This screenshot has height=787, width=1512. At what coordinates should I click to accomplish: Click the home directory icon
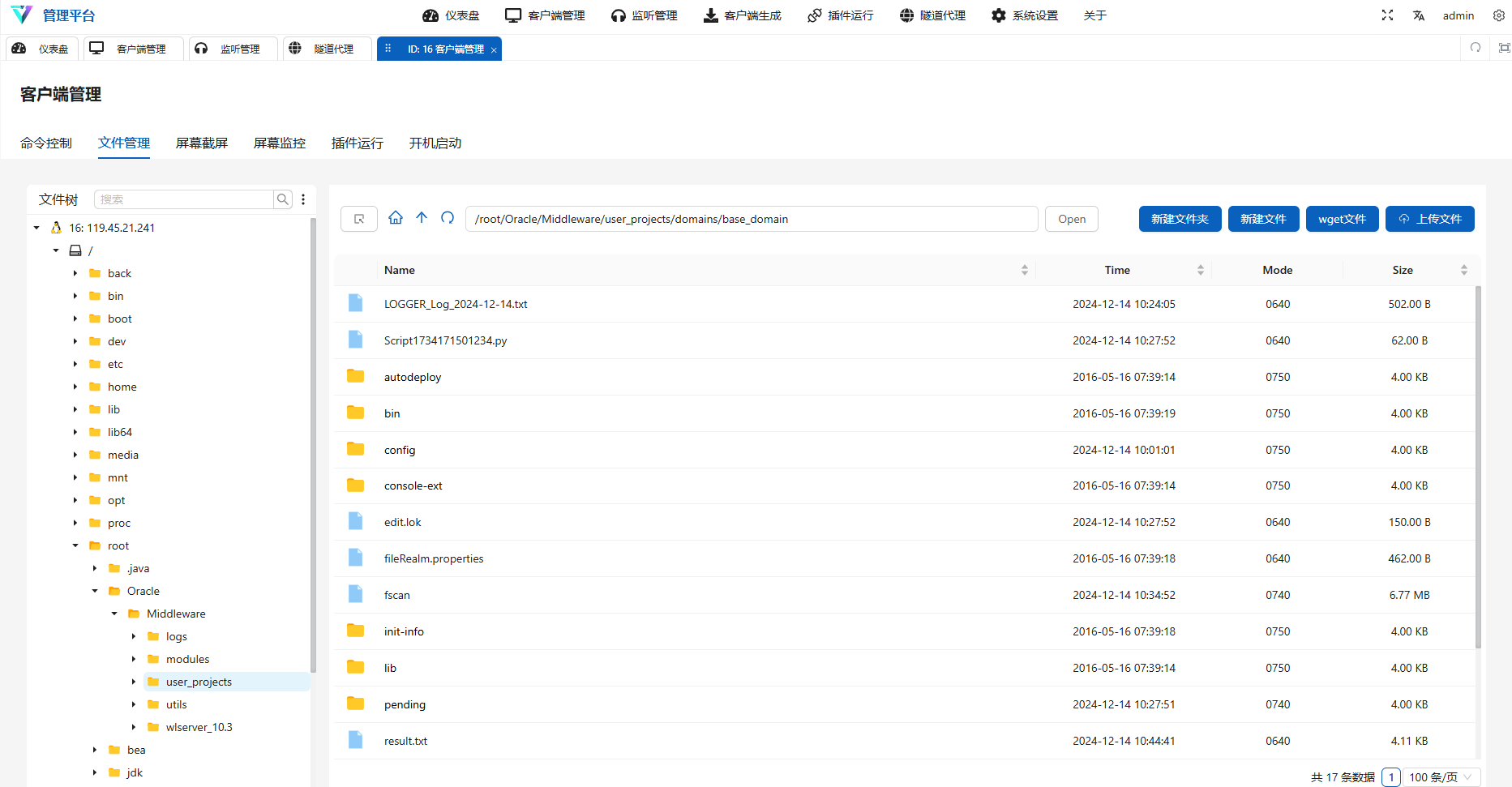pyautogui.click(x=396, y=218)
